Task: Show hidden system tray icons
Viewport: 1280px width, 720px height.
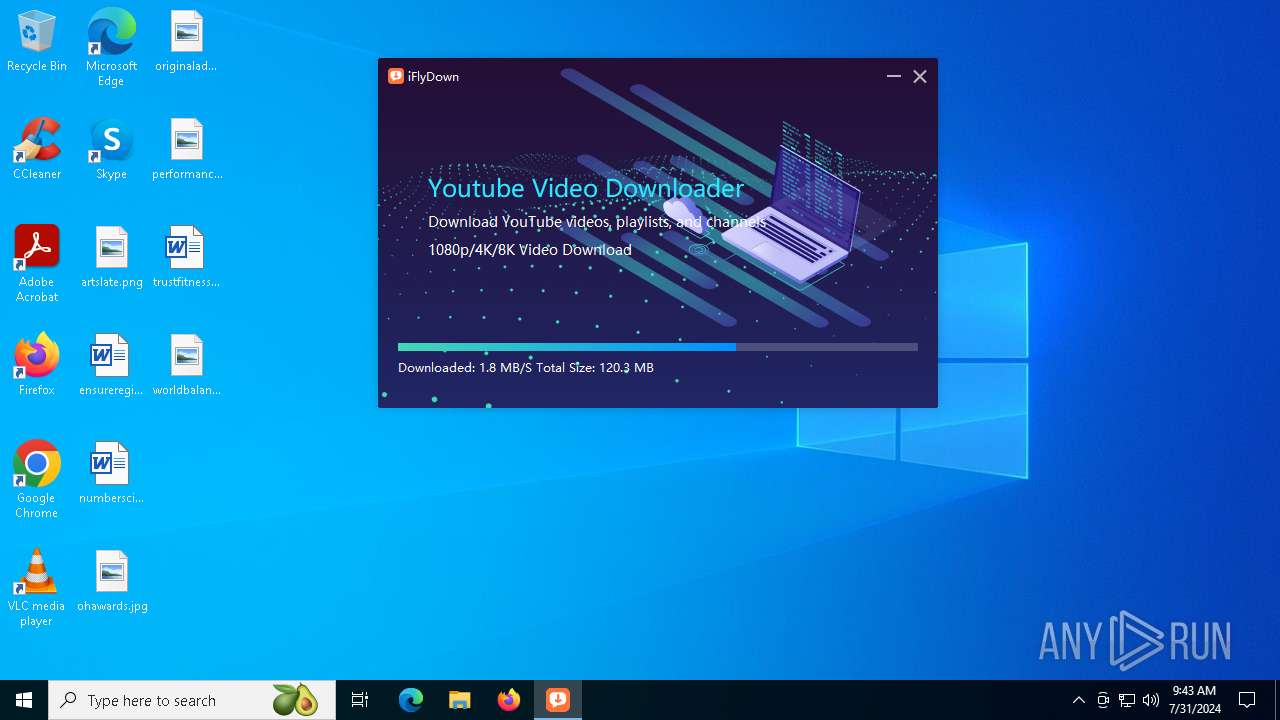Action: click(x=1079, y=700)
